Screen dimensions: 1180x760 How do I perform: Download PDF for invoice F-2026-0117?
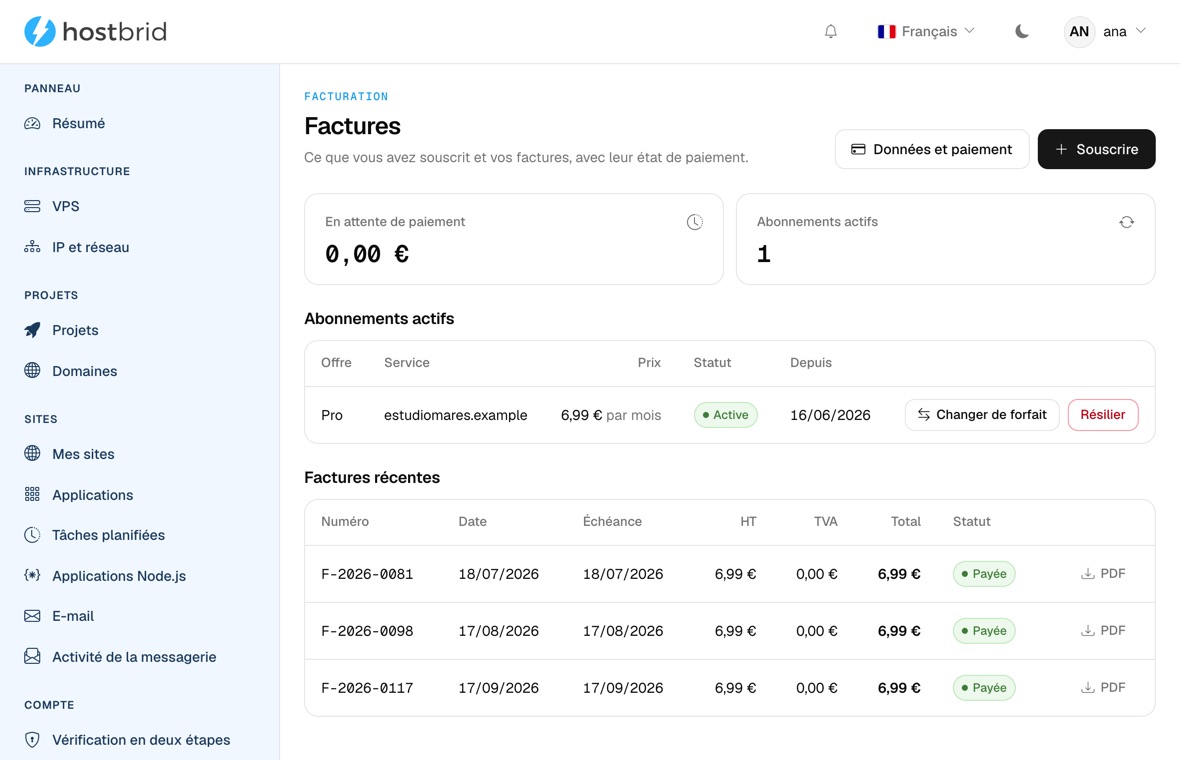point(1103,687)
